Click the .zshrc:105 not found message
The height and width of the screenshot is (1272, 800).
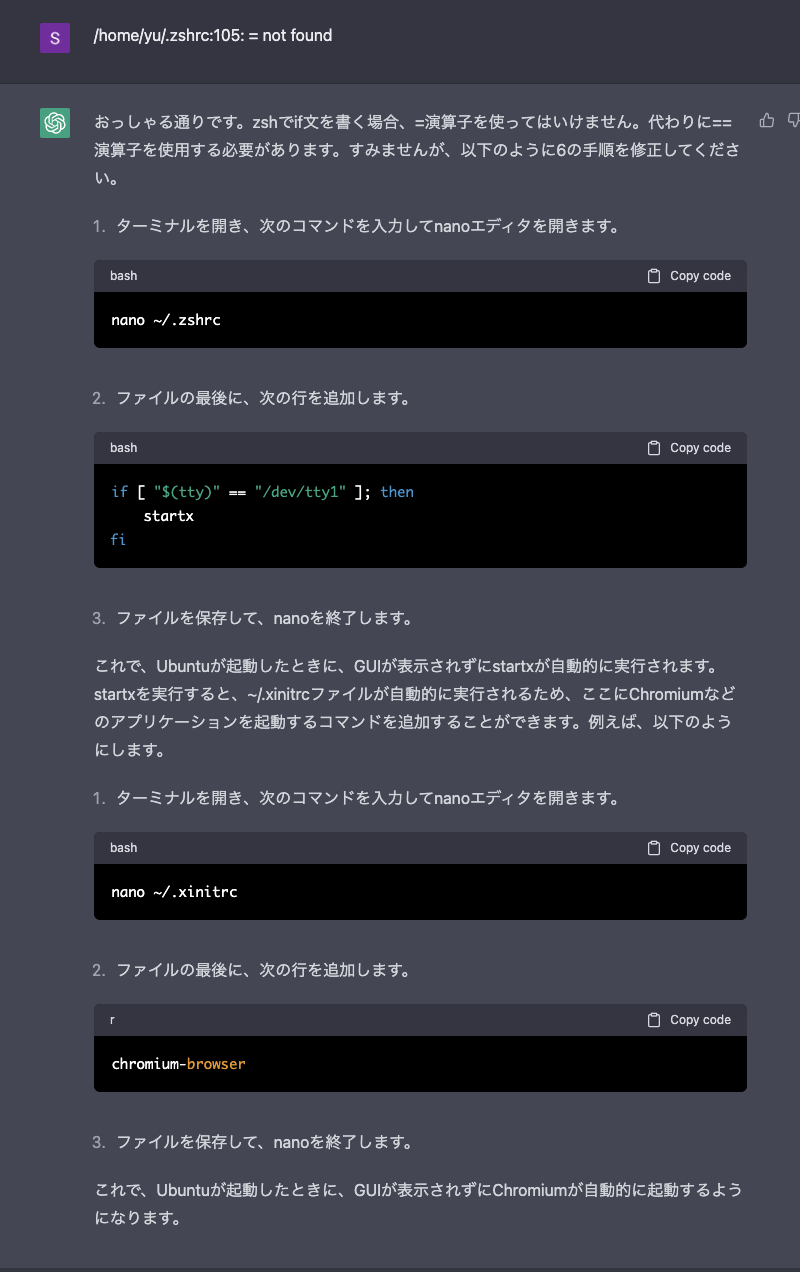pos(213,36)
